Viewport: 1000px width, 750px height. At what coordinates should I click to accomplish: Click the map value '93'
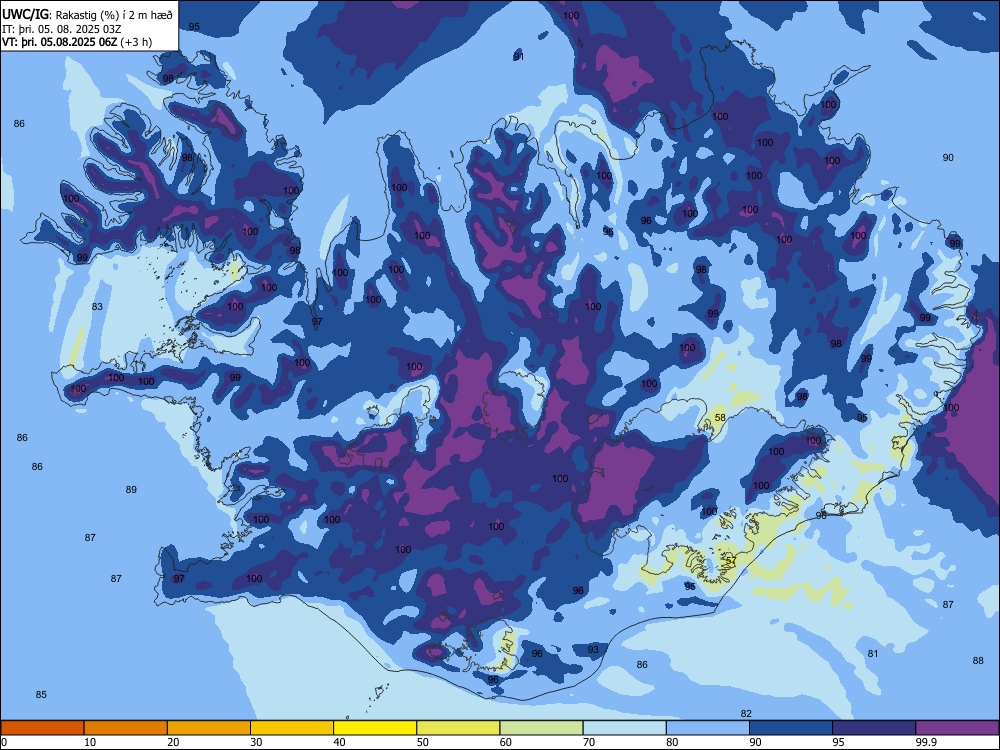[593, 649]
